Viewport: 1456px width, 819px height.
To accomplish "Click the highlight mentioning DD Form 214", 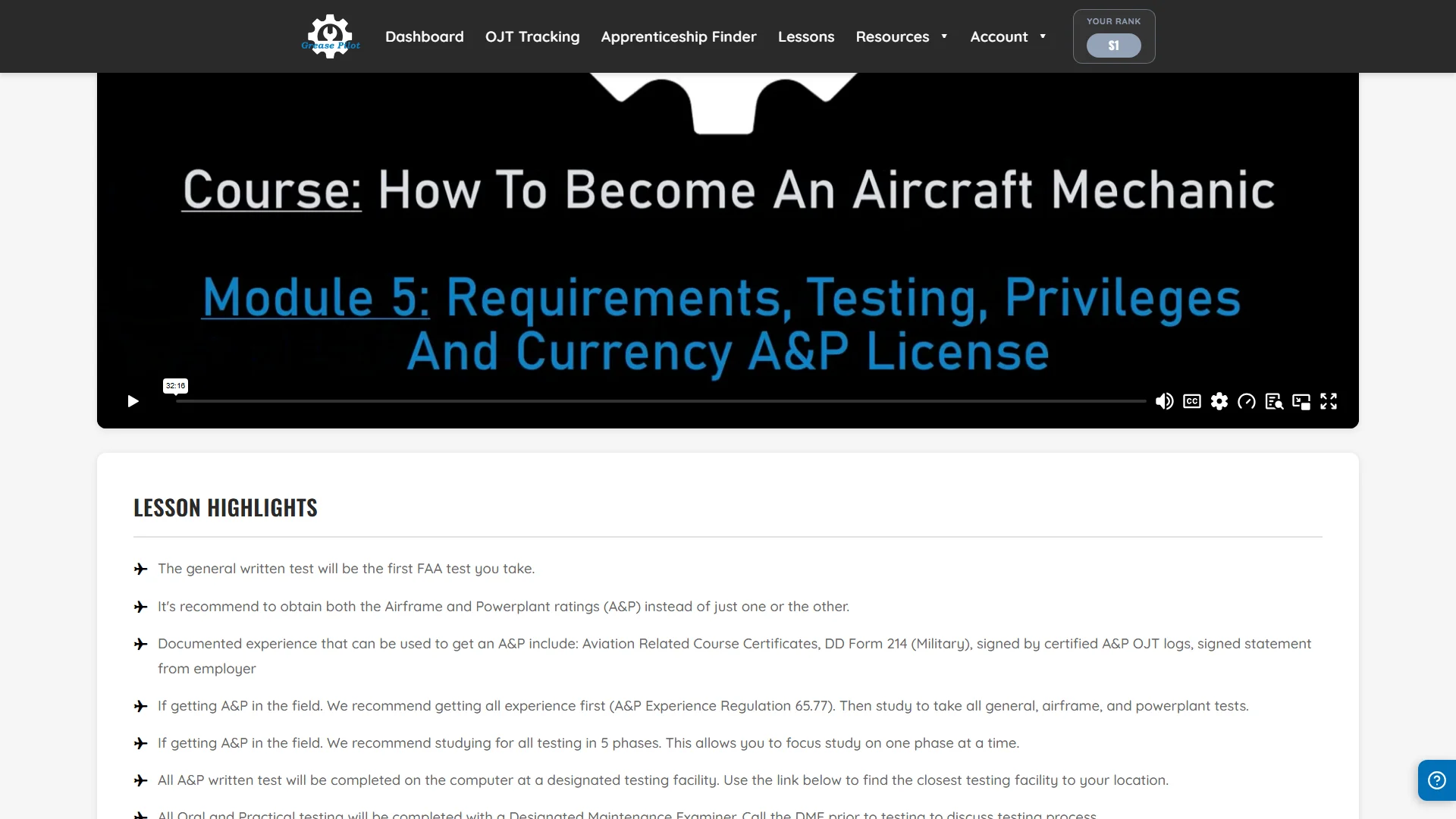I will coord(734,656).
